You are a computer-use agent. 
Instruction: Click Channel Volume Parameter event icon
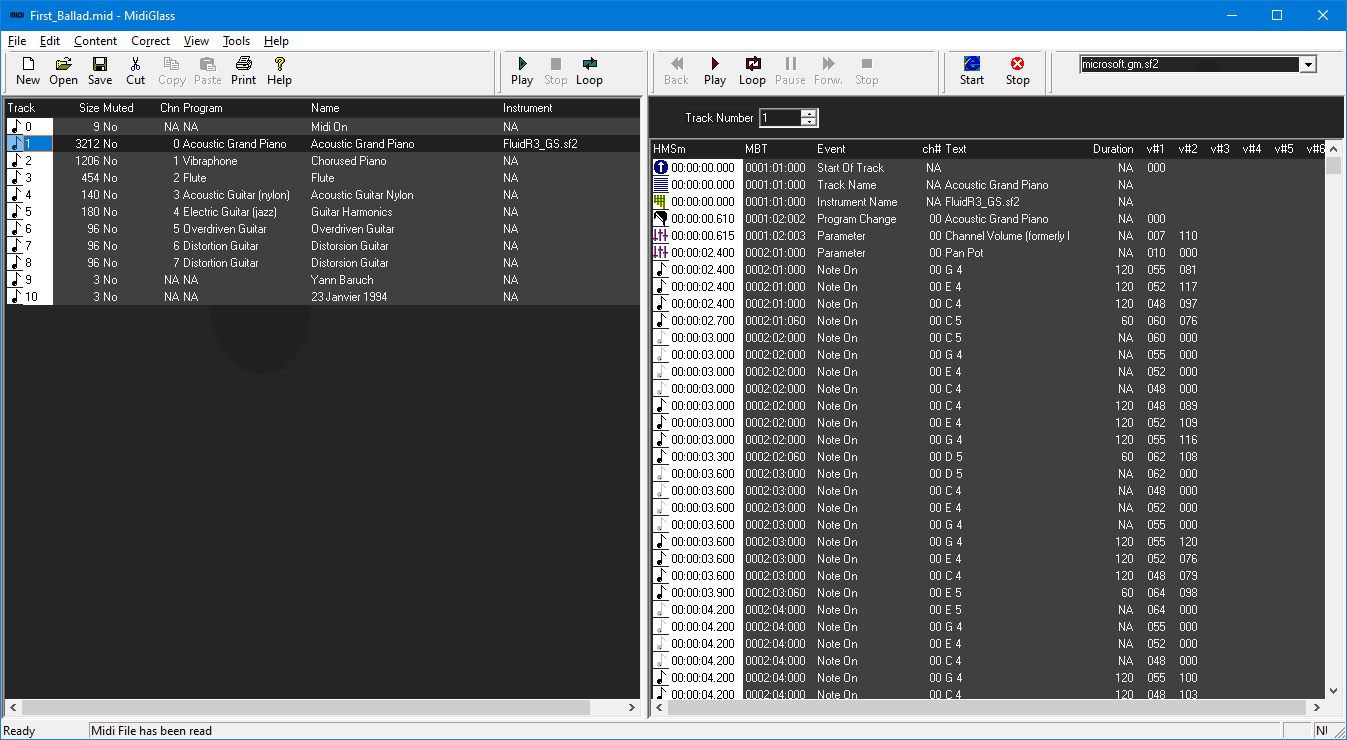pyautogui.click(x=660, y=236)
